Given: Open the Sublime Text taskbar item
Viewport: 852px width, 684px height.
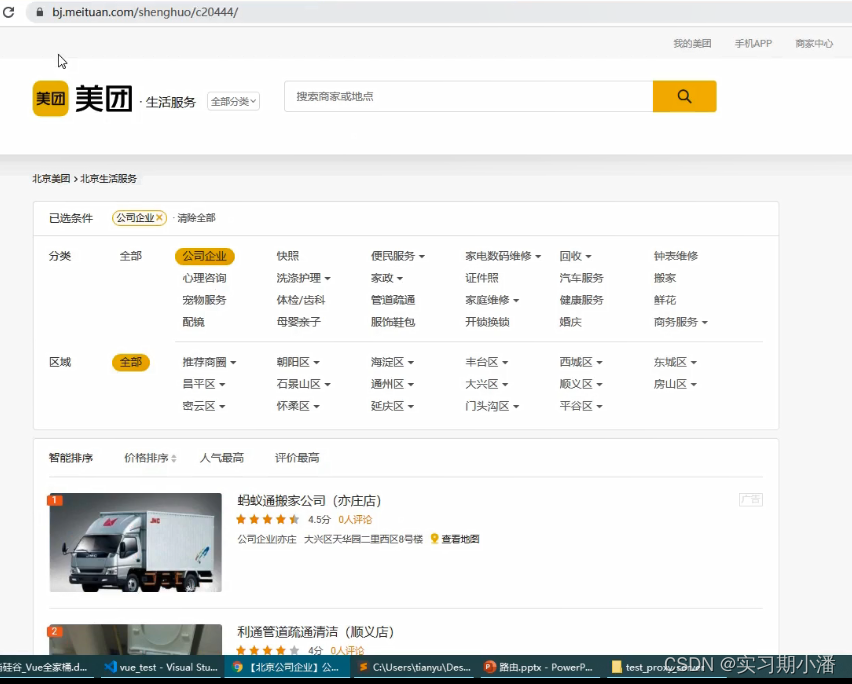Looking at the screenshot, I should pyautogui.click(x=414, y=667).
